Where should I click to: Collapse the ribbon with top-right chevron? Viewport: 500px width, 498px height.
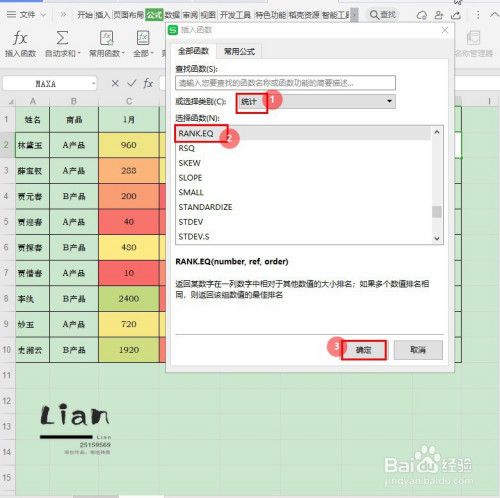pyautogui.click(x=494, y=15)
